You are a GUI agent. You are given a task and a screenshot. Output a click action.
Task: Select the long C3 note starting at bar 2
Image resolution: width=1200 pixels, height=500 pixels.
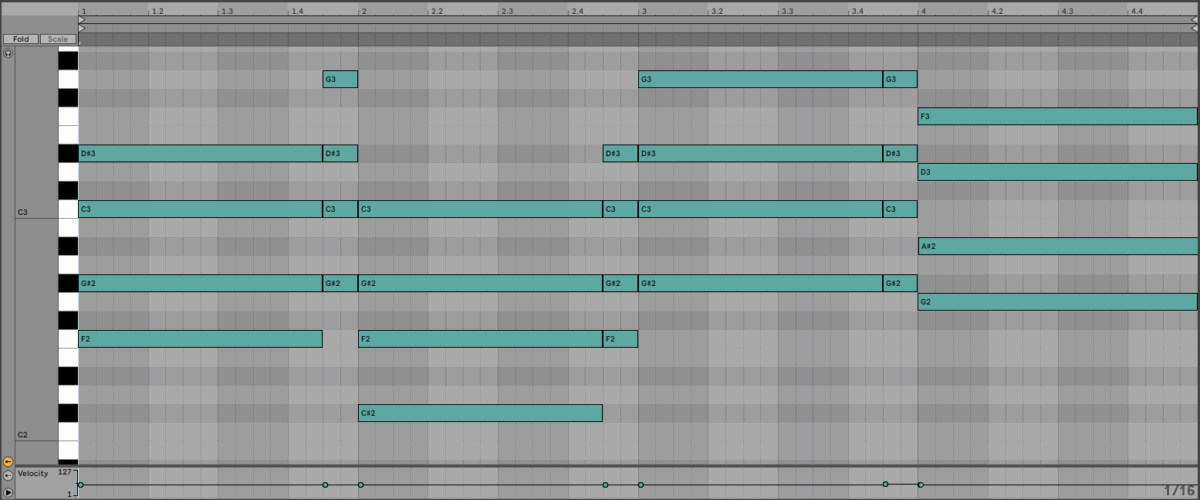[x=480, y=209]
